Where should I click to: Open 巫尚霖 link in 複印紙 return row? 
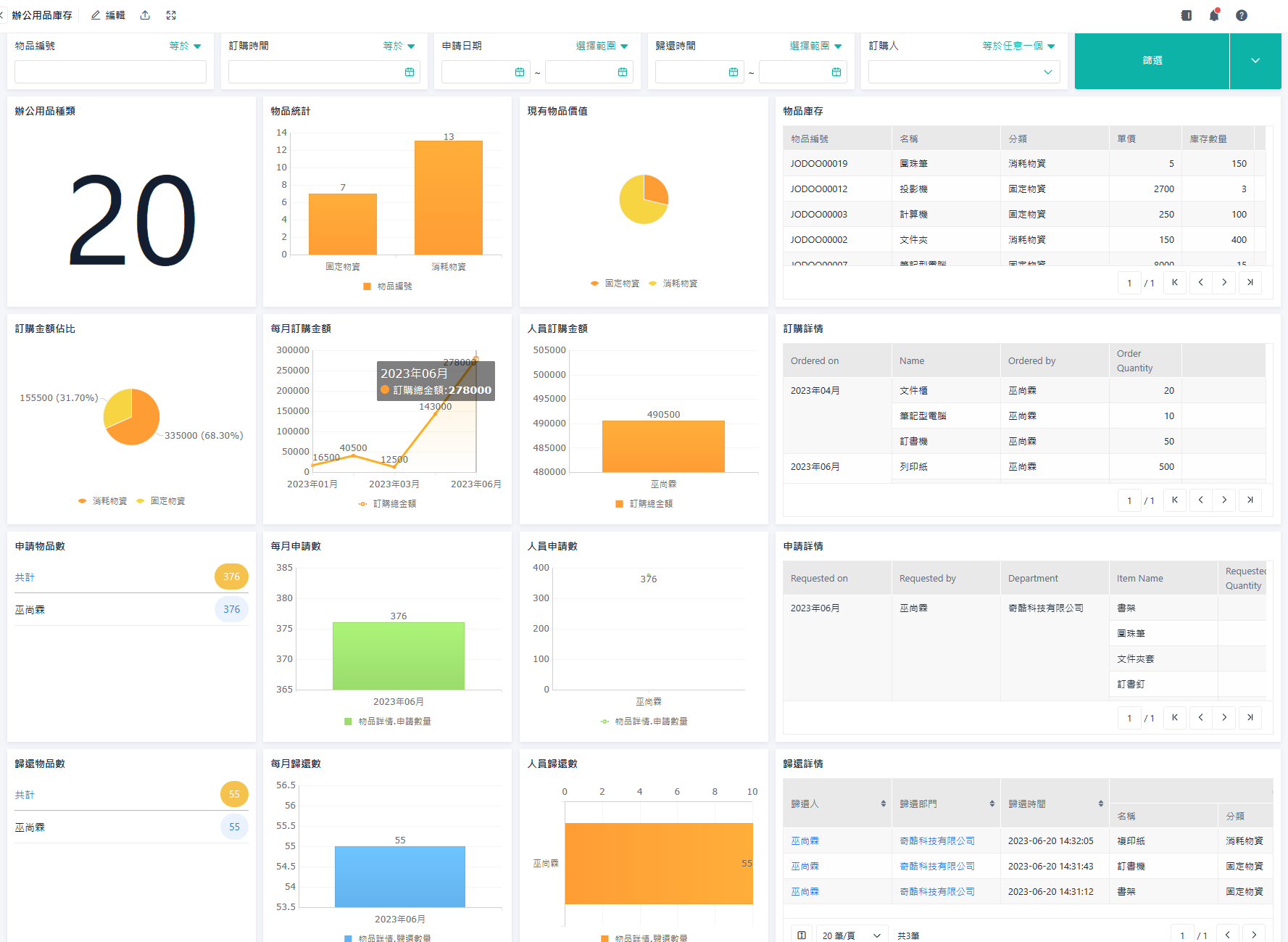point(805,841)
